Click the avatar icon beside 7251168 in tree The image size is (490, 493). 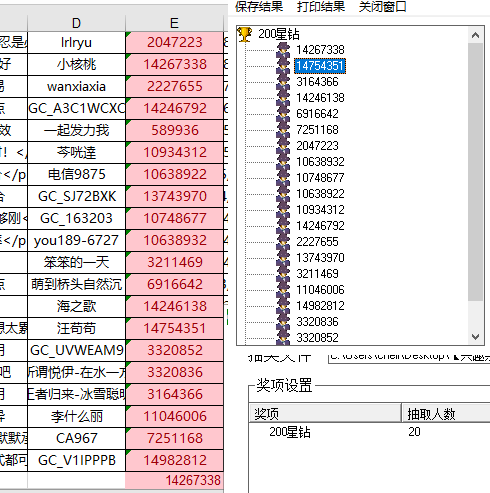coord(283,130)
